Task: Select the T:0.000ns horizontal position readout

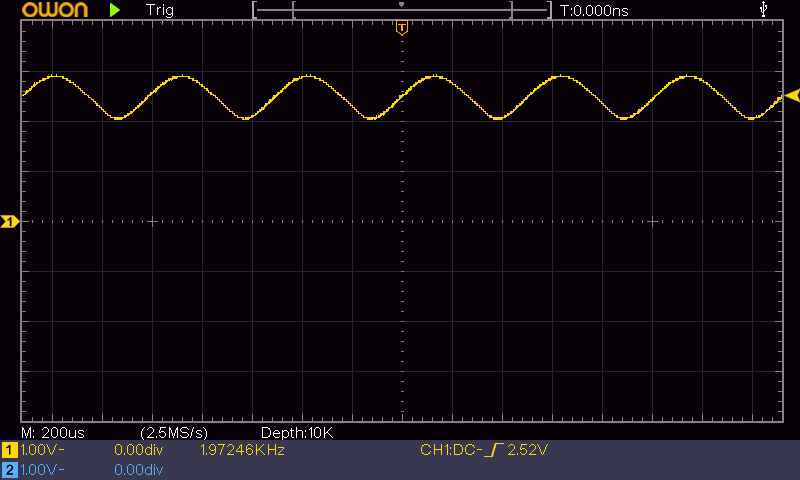Action: [594, 10]
